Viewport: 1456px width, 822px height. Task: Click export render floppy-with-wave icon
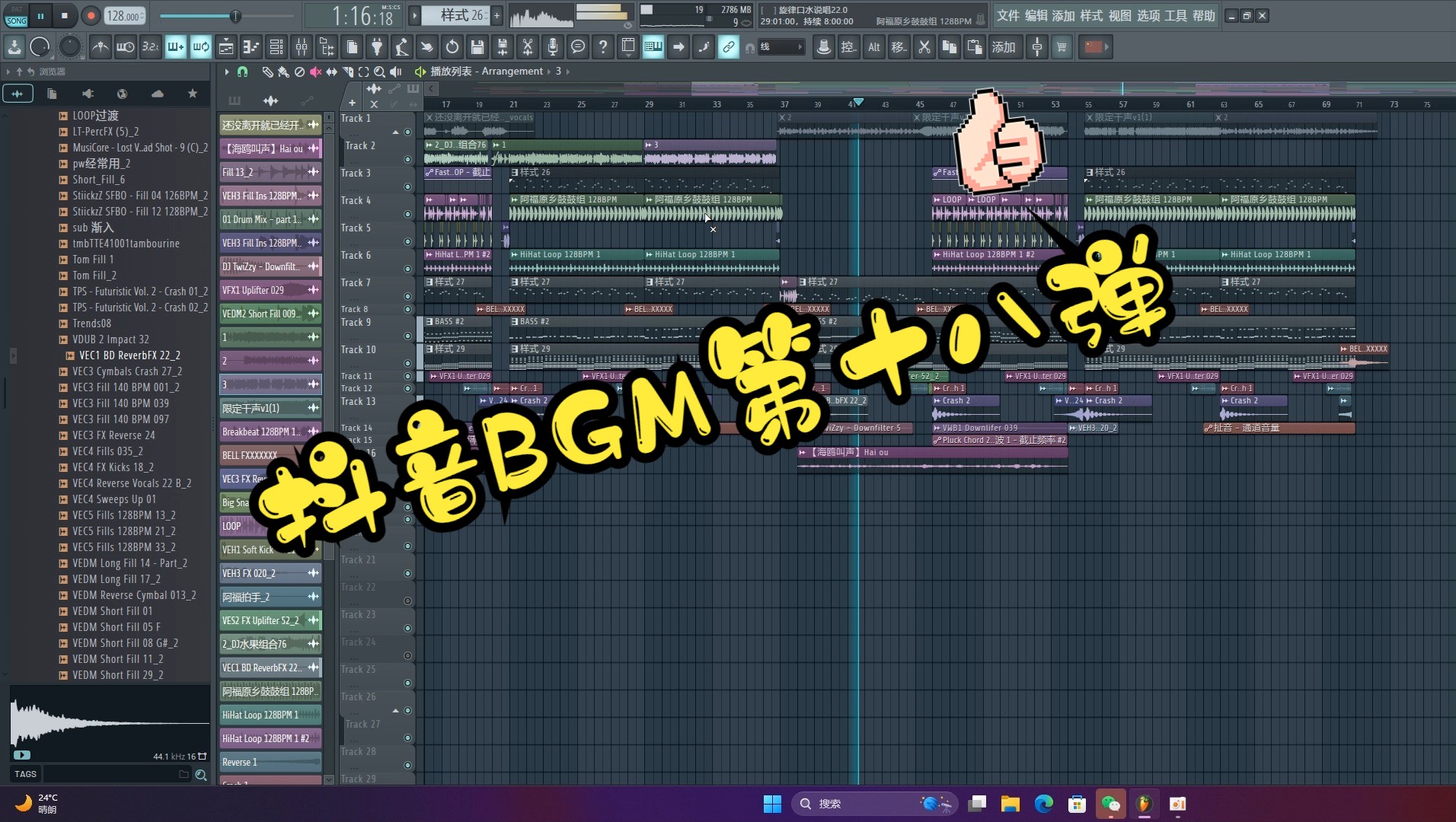coord(503,47)
